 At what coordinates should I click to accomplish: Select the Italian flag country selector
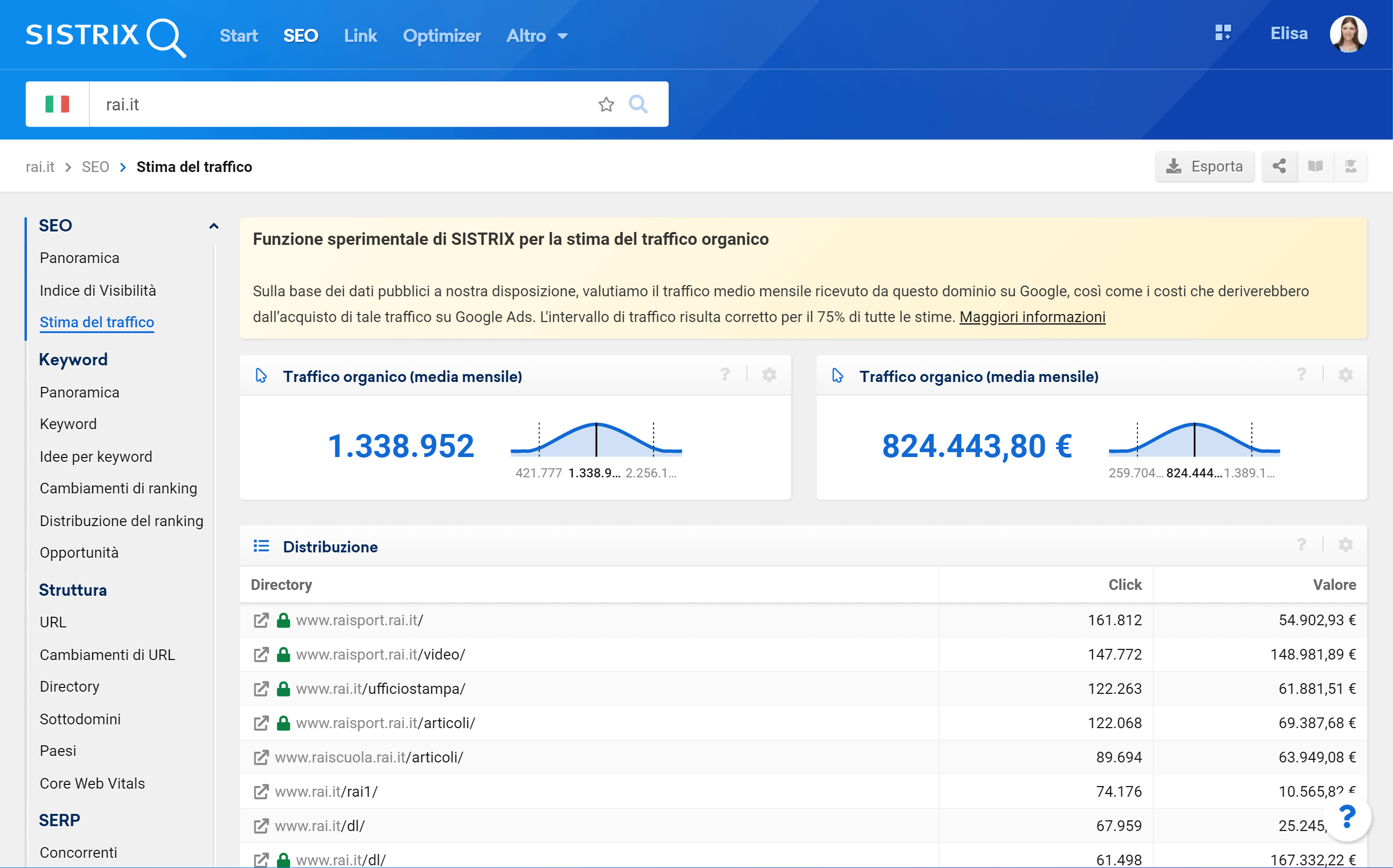pyautogui.click(x=57, y=104)
